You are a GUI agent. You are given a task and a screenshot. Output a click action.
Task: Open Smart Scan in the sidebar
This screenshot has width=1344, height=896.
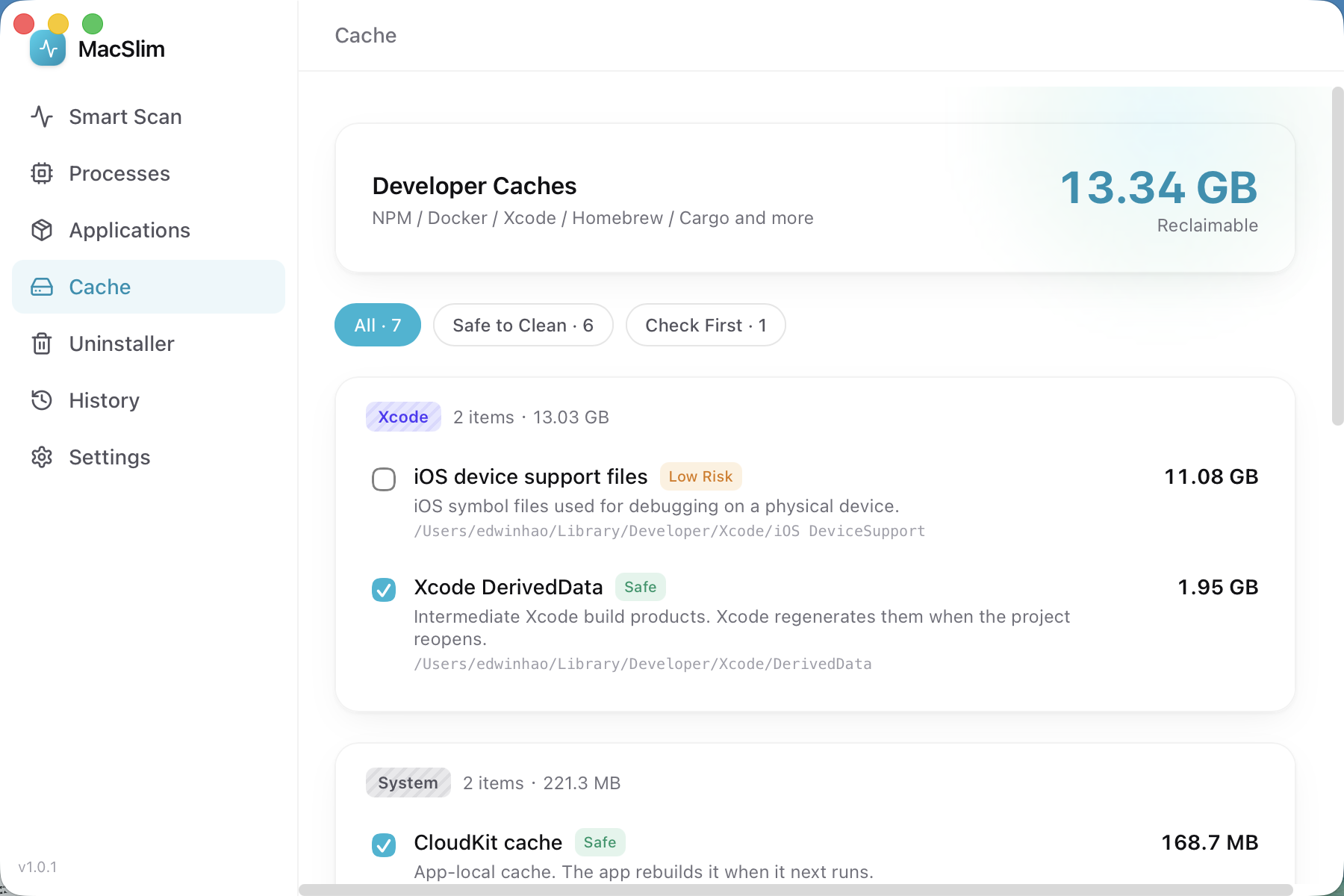pos(149,116)
